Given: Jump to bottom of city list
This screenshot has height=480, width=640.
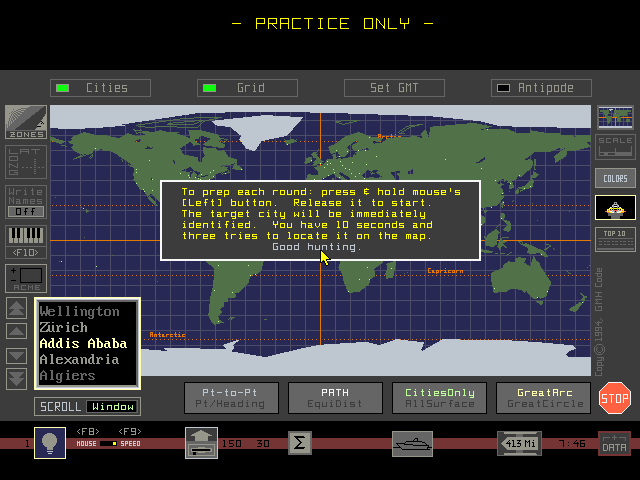Looking at the screenshot, I should [x=16, y=378].
